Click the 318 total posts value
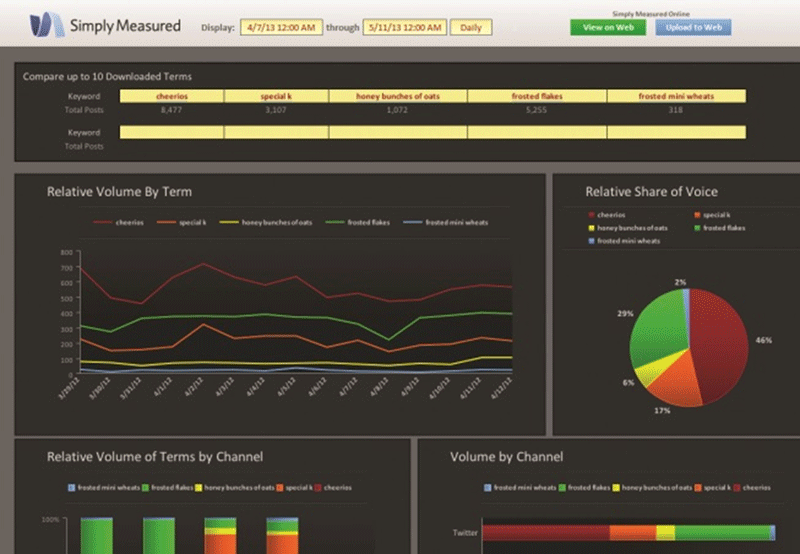Image resolution: width=800 pixels, height=554 pixels. point(676,110)
